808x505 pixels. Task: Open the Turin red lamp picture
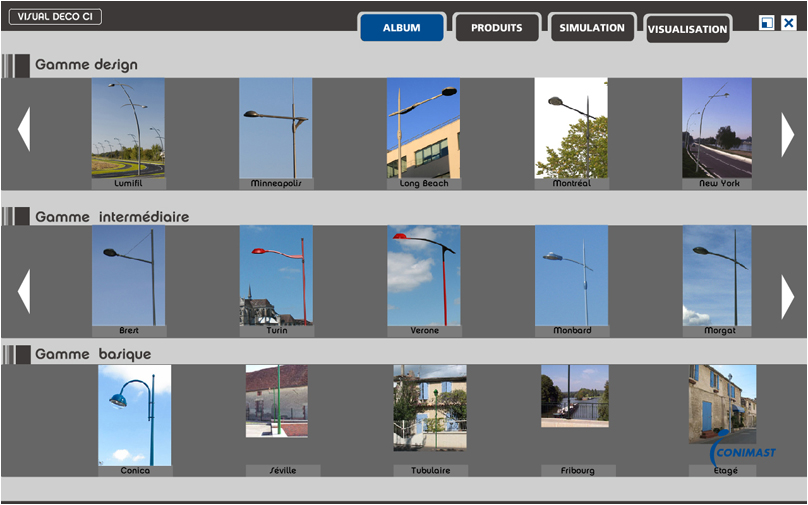click(x=276, y=275)
